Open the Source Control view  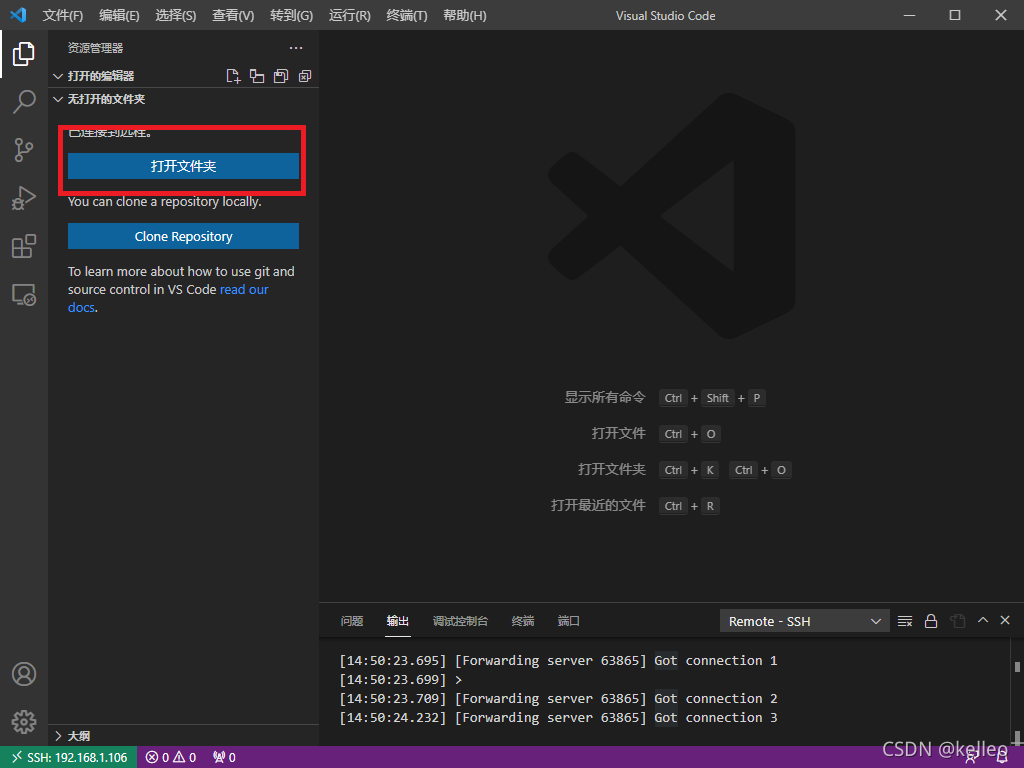point(24,150)
